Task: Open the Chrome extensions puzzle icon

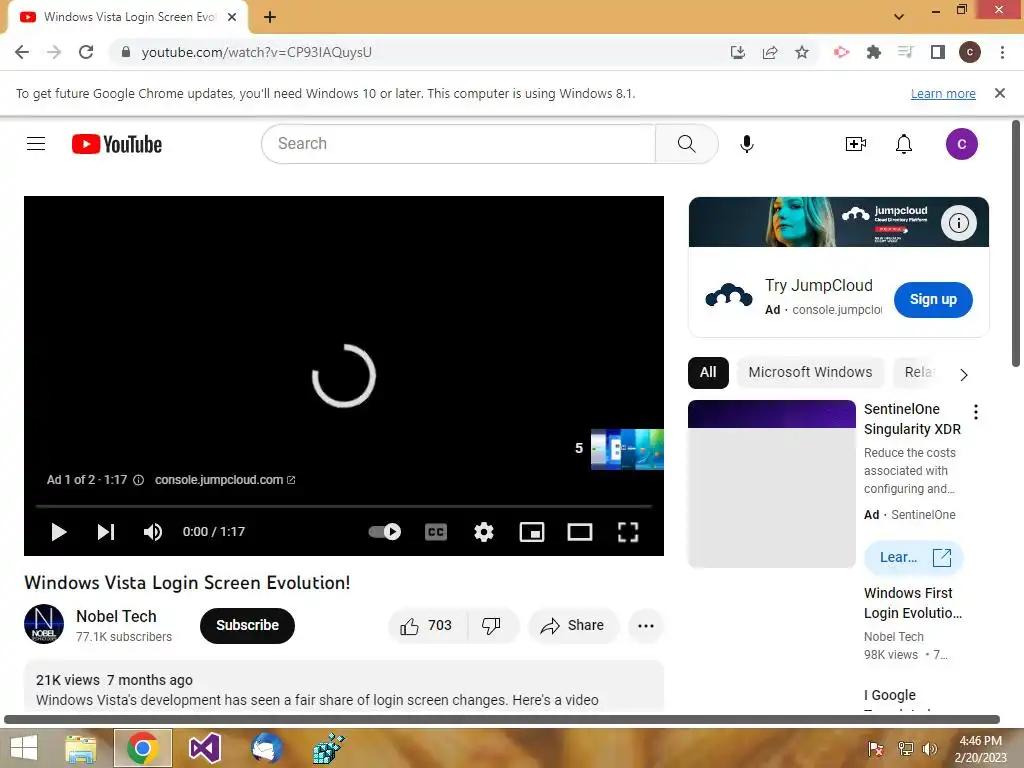Action: [x=874, y=52]
